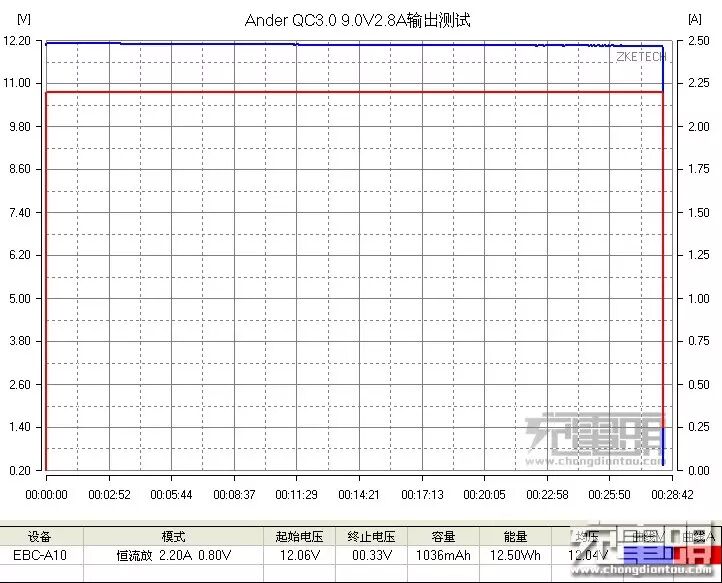This screenshot has width=722, height=583.
Task: Click the 6.20 voltage axis value
Action: tap(20, 255)
